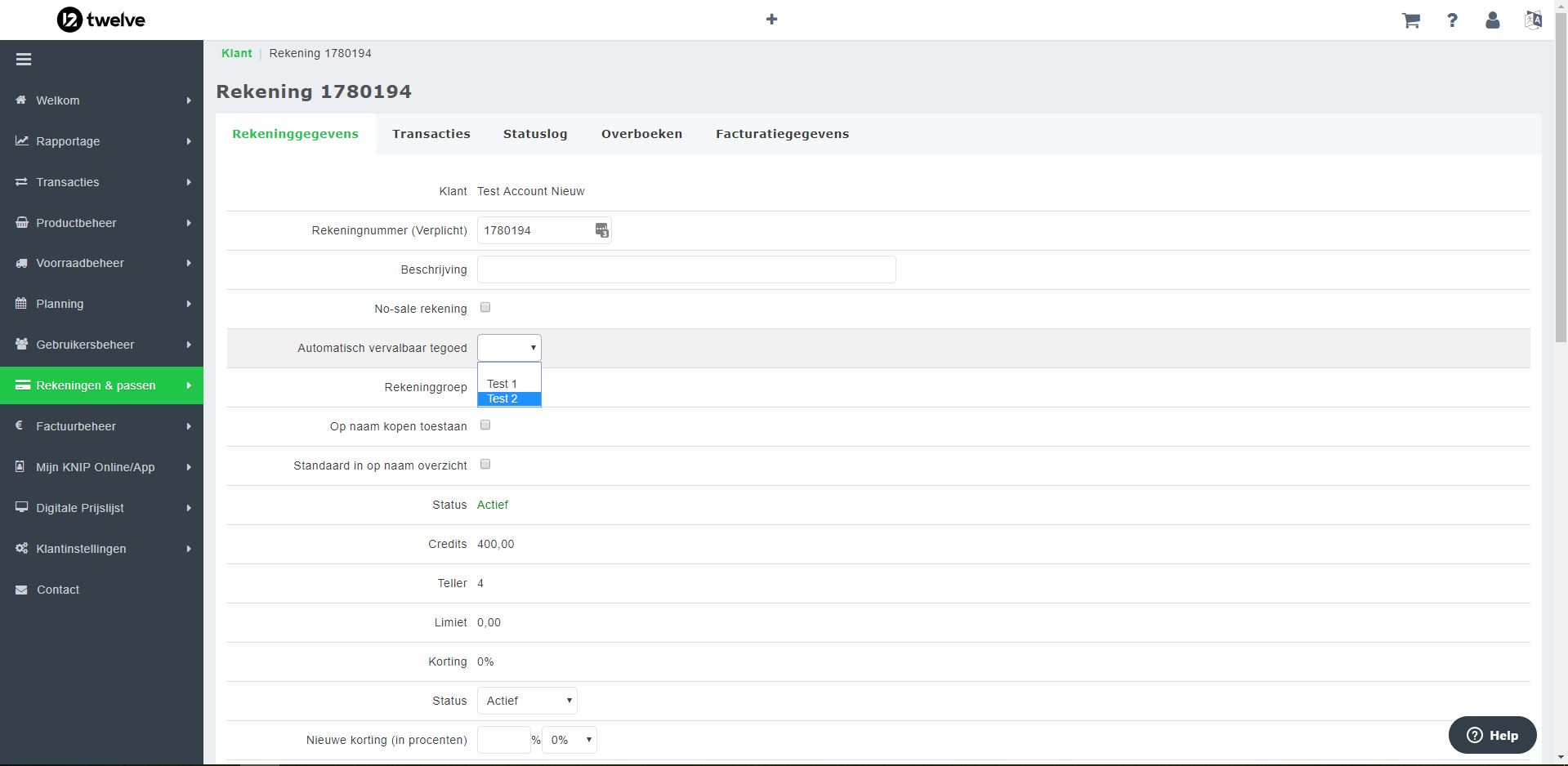Open the Facturatiegegevens tab

pyautogui.click(x=782, y=134)
